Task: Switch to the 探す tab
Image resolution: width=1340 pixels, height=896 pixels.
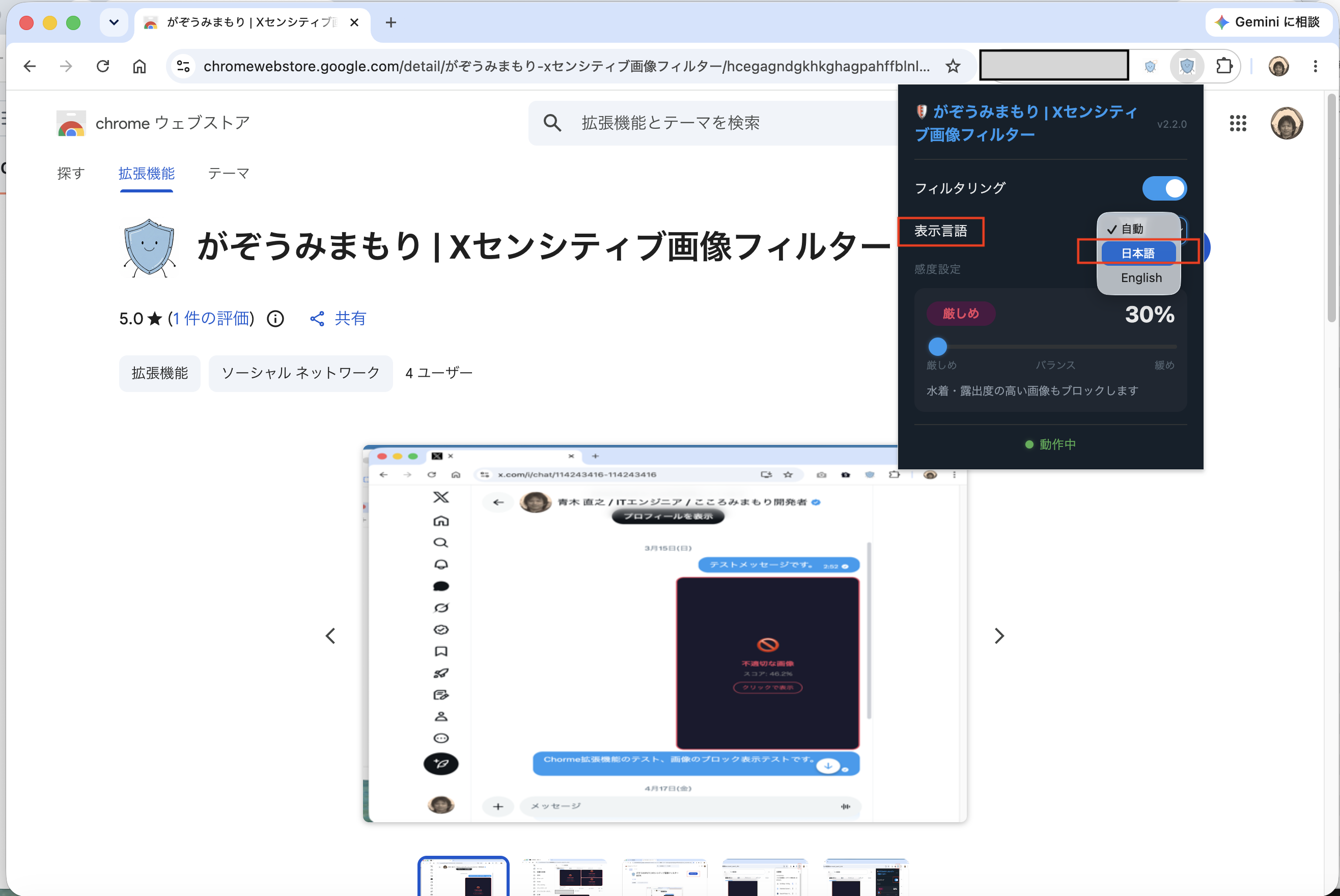Action: tap(71, 174)
